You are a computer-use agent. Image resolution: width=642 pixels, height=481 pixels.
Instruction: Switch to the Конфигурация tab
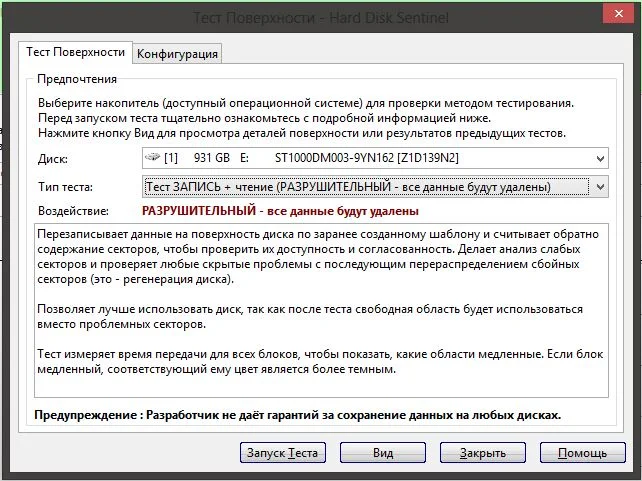click(177, 54)
